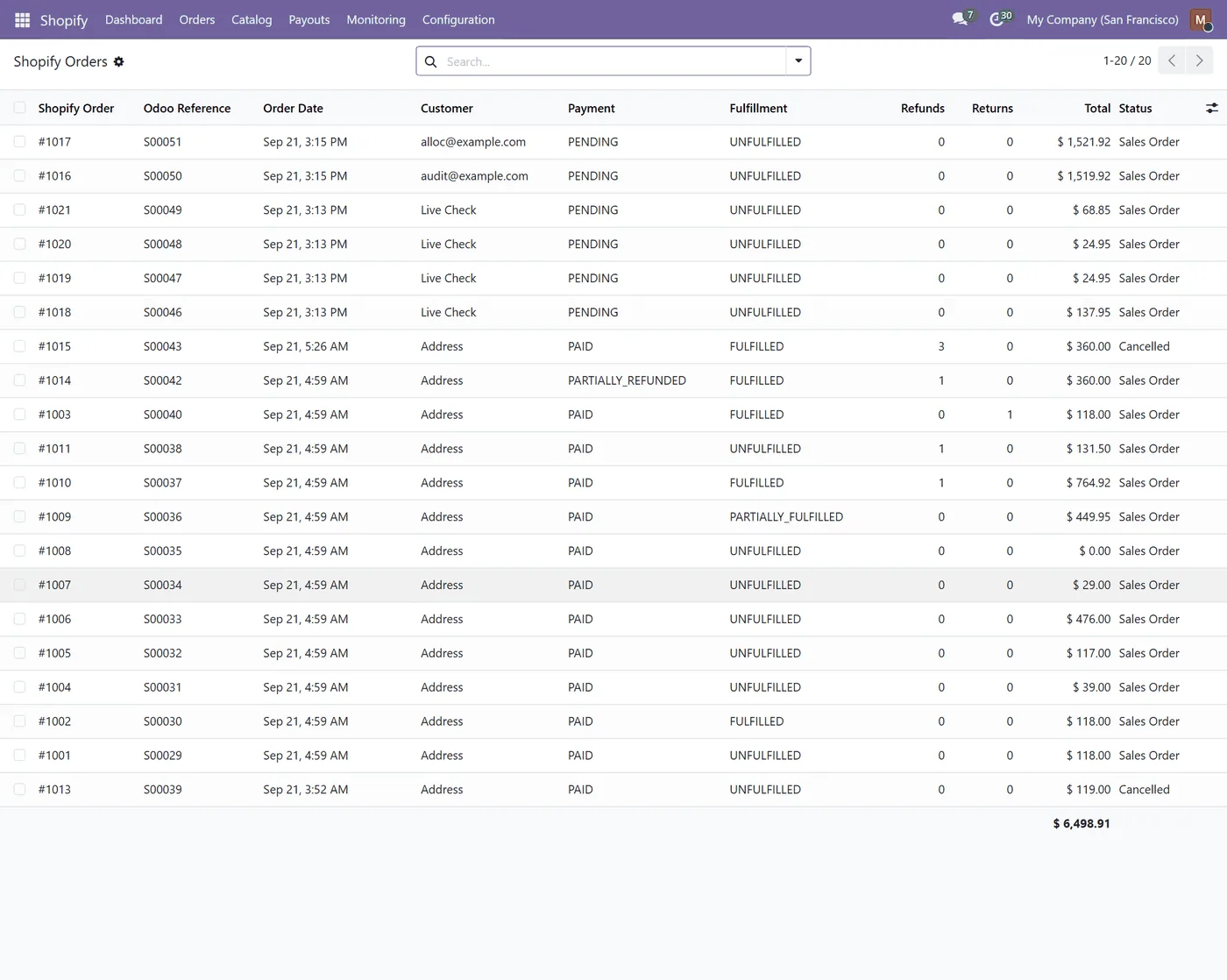The image size is (1227, 980).
Task: Open the Dashboard menu
Action: 133,19
